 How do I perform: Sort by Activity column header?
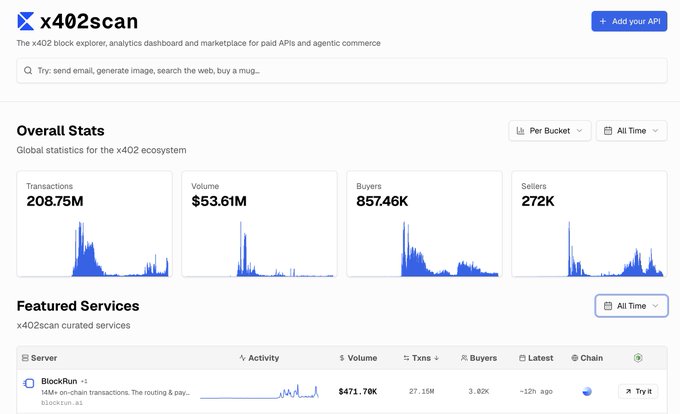click(259, 358)
